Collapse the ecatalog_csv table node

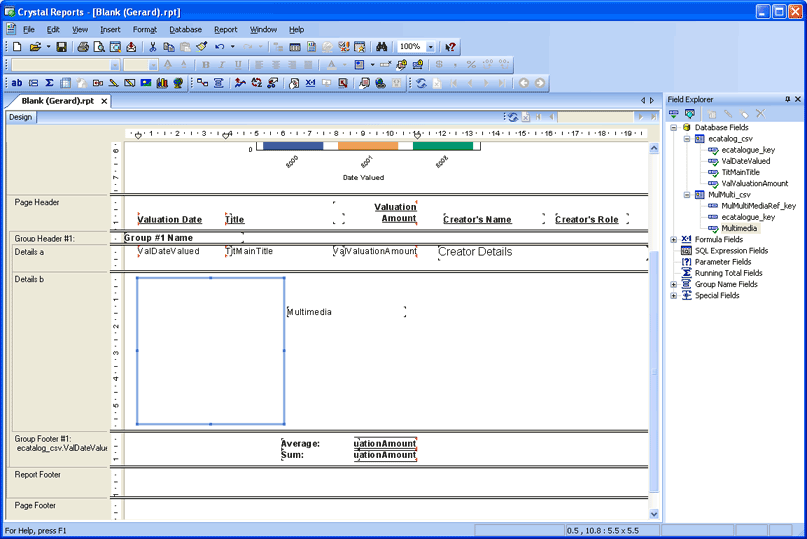tap(686, 139)
